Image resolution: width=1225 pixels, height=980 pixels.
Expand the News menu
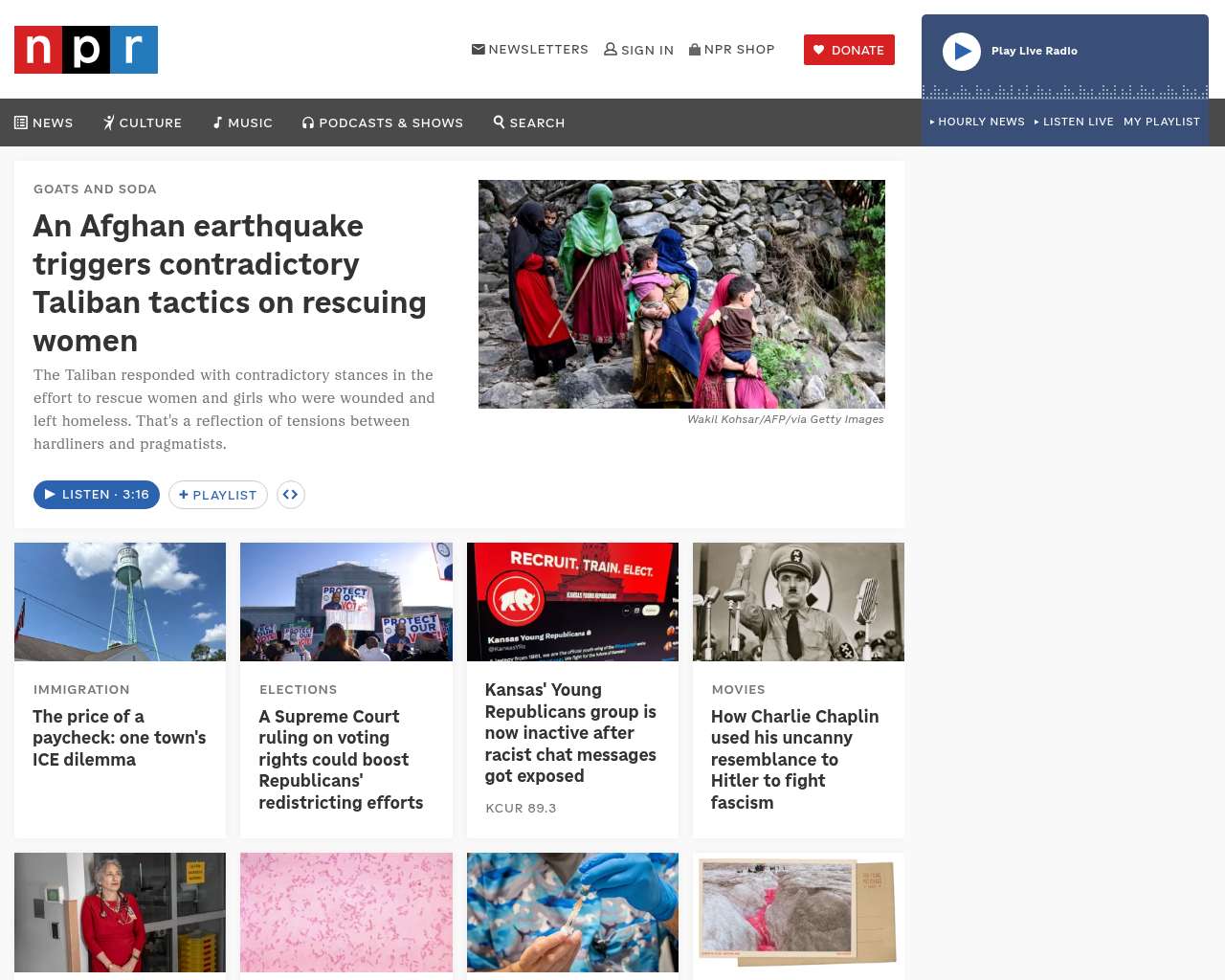tap(44, 122)
